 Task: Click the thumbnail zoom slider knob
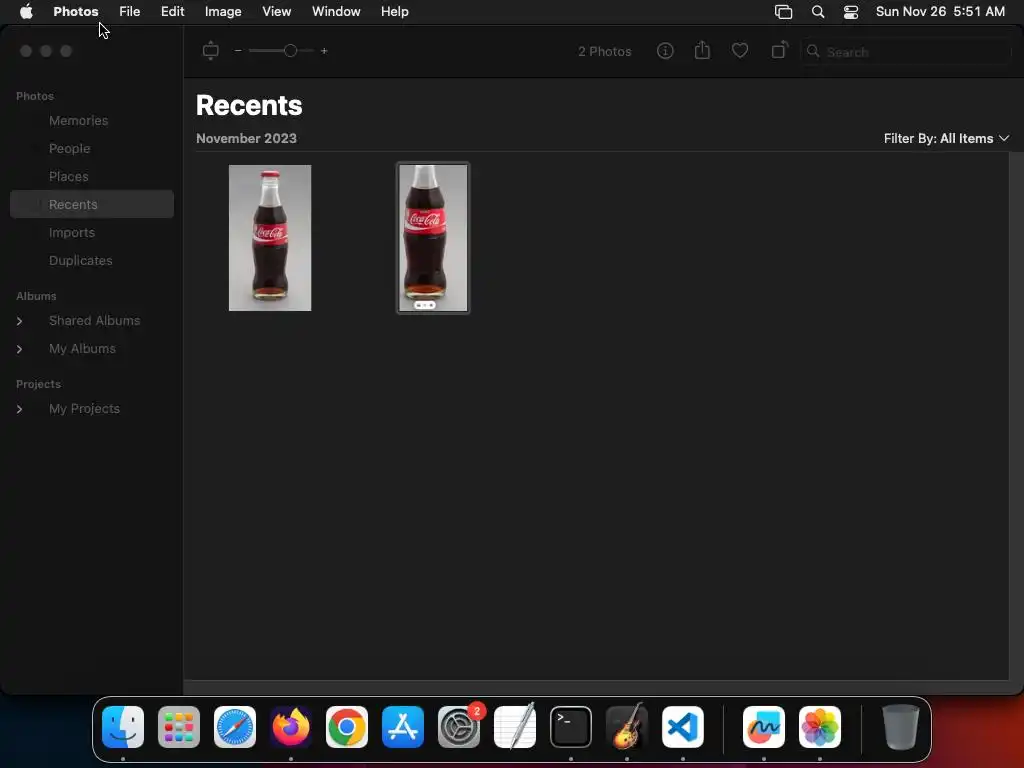[x=291, y=51]
